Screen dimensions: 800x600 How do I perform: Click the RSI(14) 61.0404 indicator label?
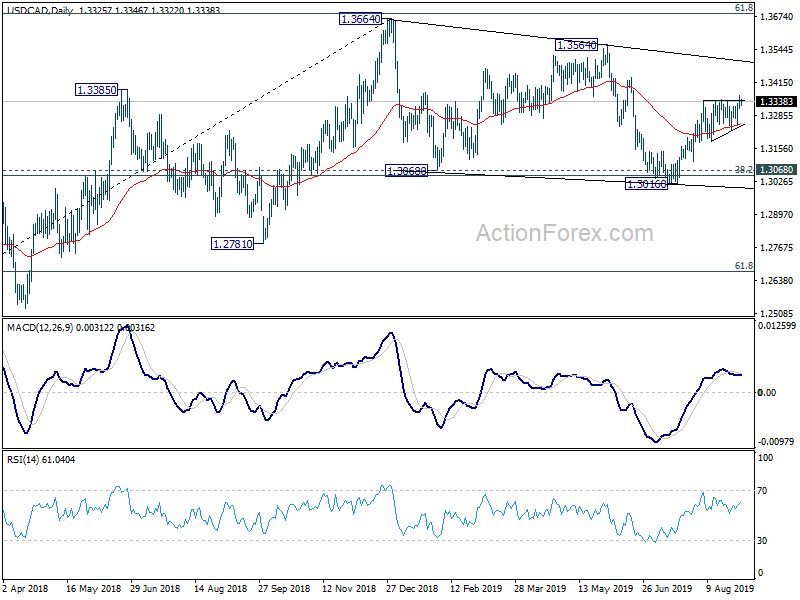41,460
